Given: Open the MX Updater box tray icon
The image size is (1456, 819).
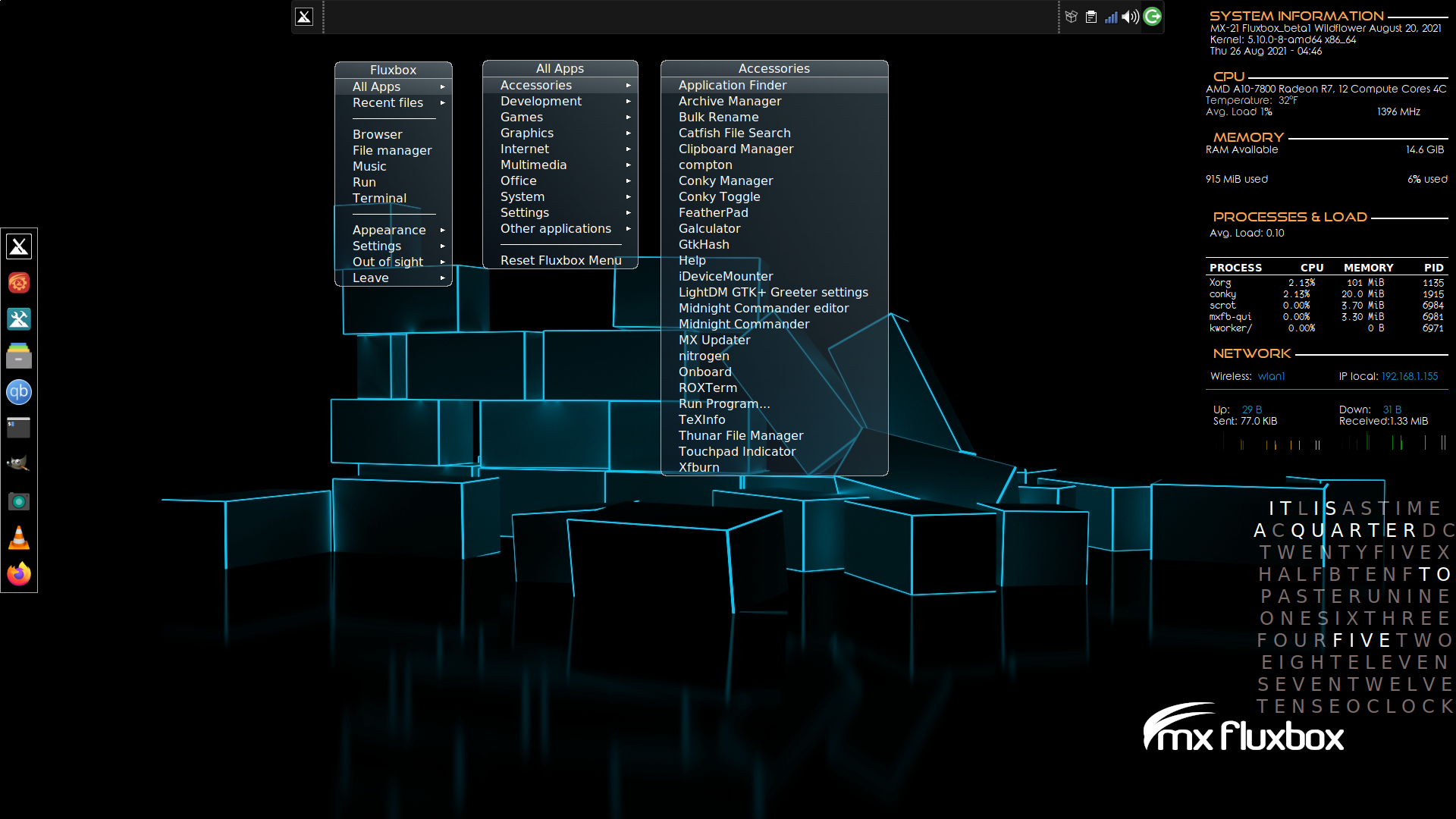Looking at the screenshot, I should [x=1072, y=17].
